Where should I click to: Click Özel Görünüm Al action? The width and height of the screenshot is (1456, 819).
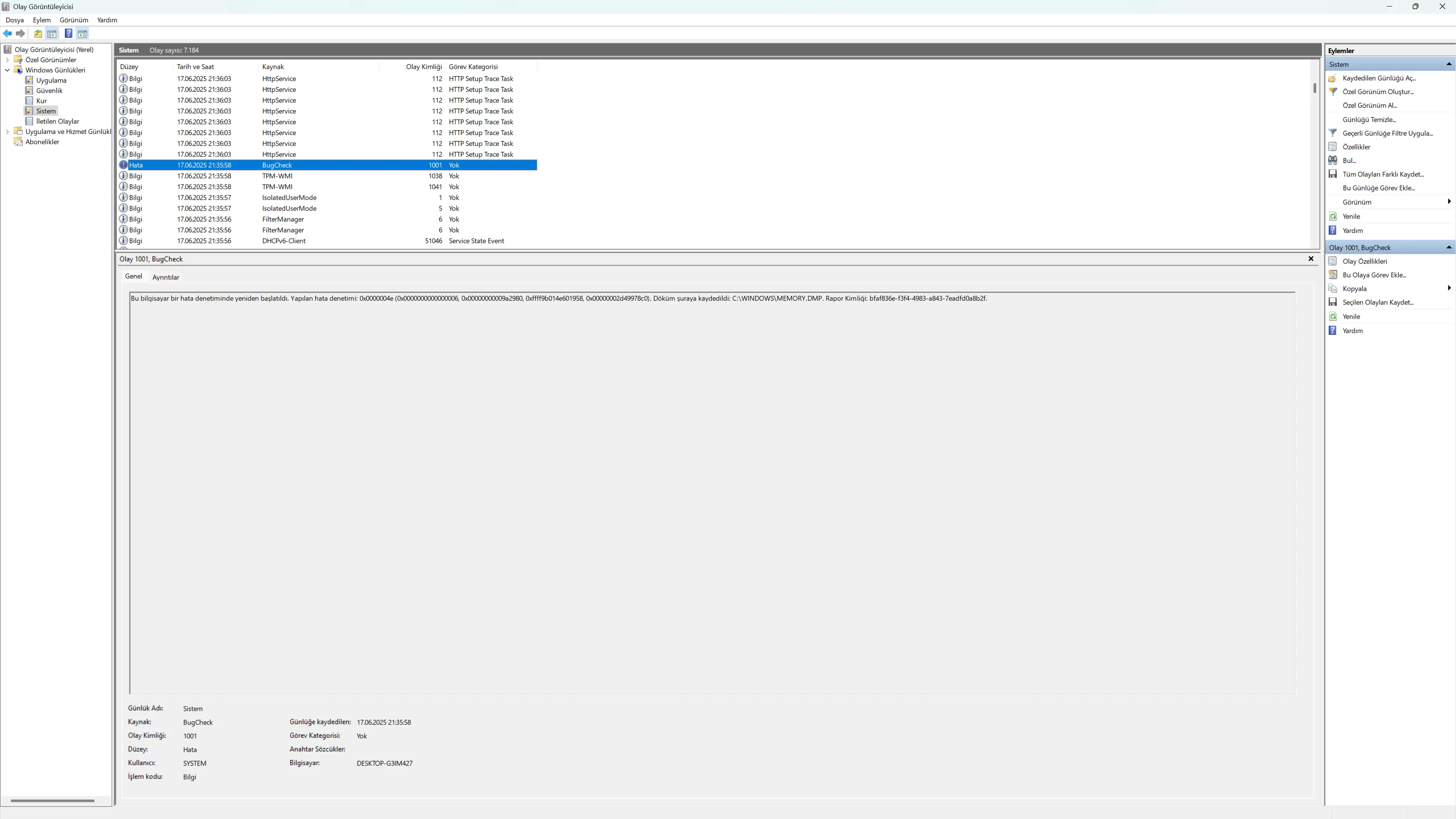click(1370, 105)
